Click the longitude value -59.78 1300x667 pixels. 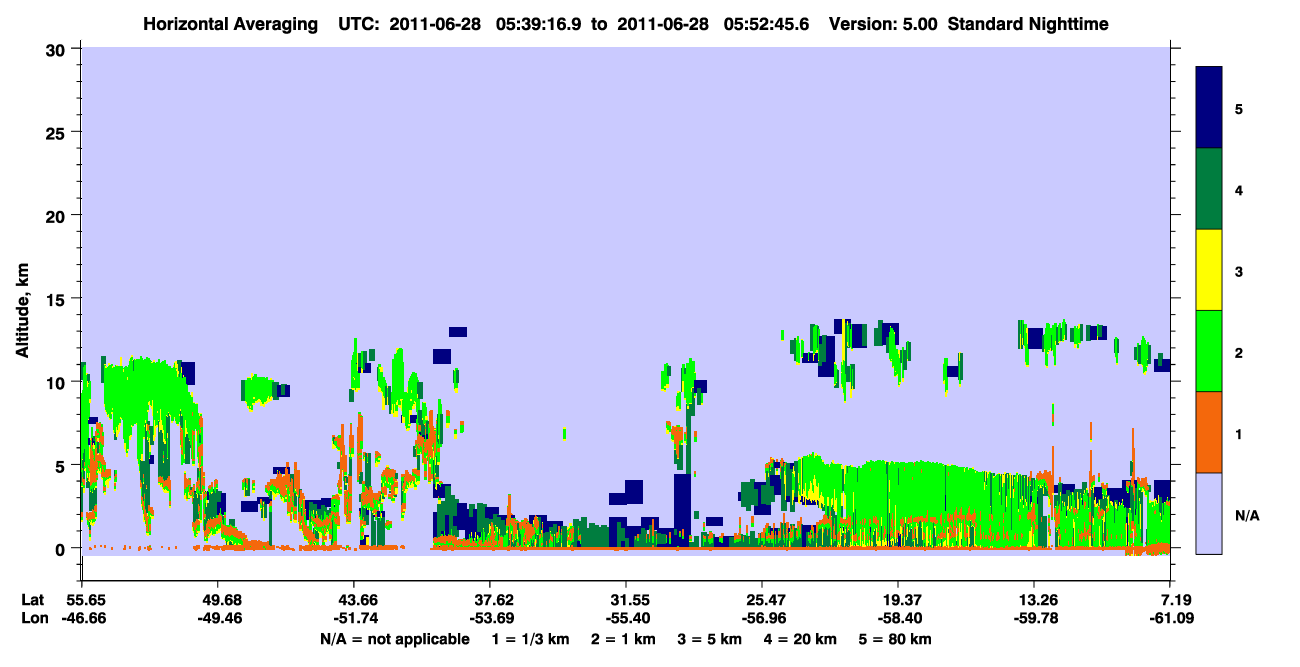pos(1034,618)
